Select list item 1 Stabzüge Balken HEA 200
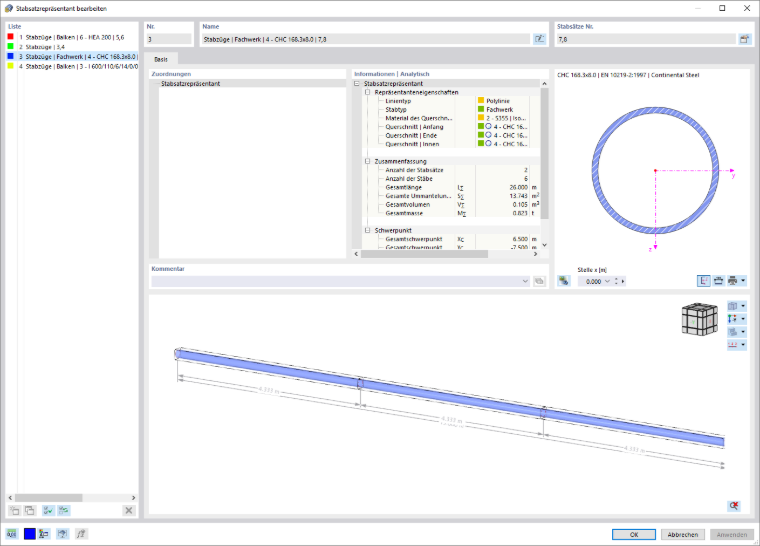 point(72,37)
